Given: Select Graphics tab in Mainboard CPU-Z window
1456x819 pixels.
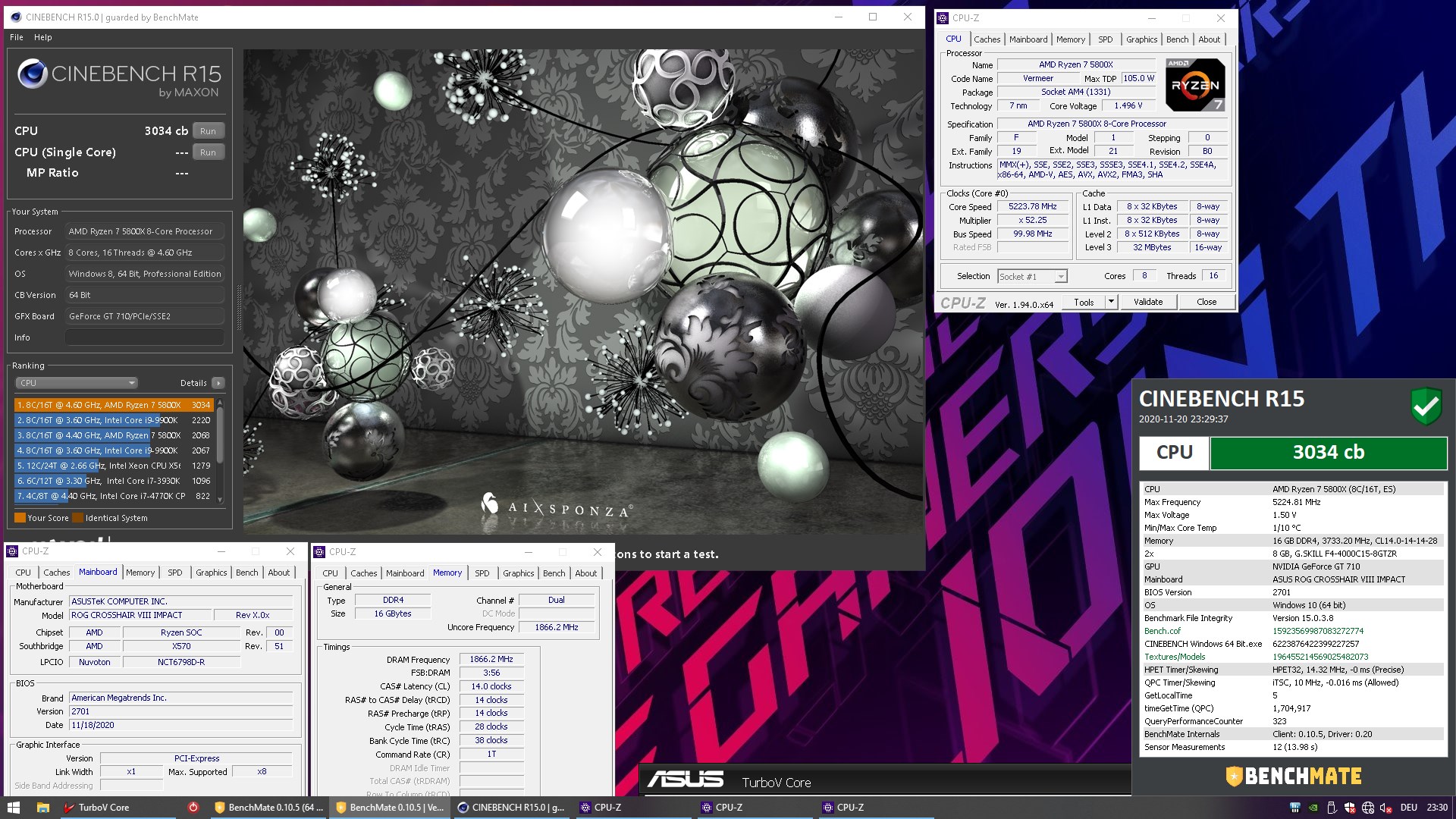Looking at the screenshot, I should coord(212,573).
